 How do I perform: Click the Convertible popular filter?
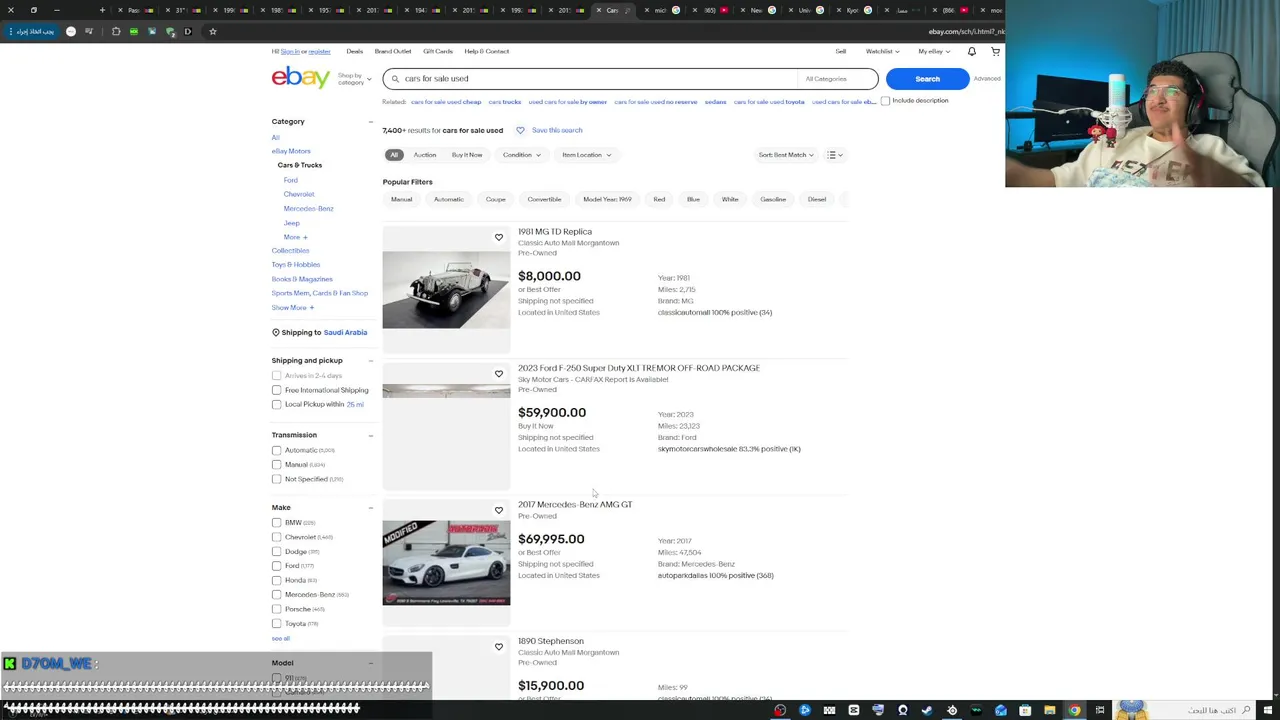544,199
